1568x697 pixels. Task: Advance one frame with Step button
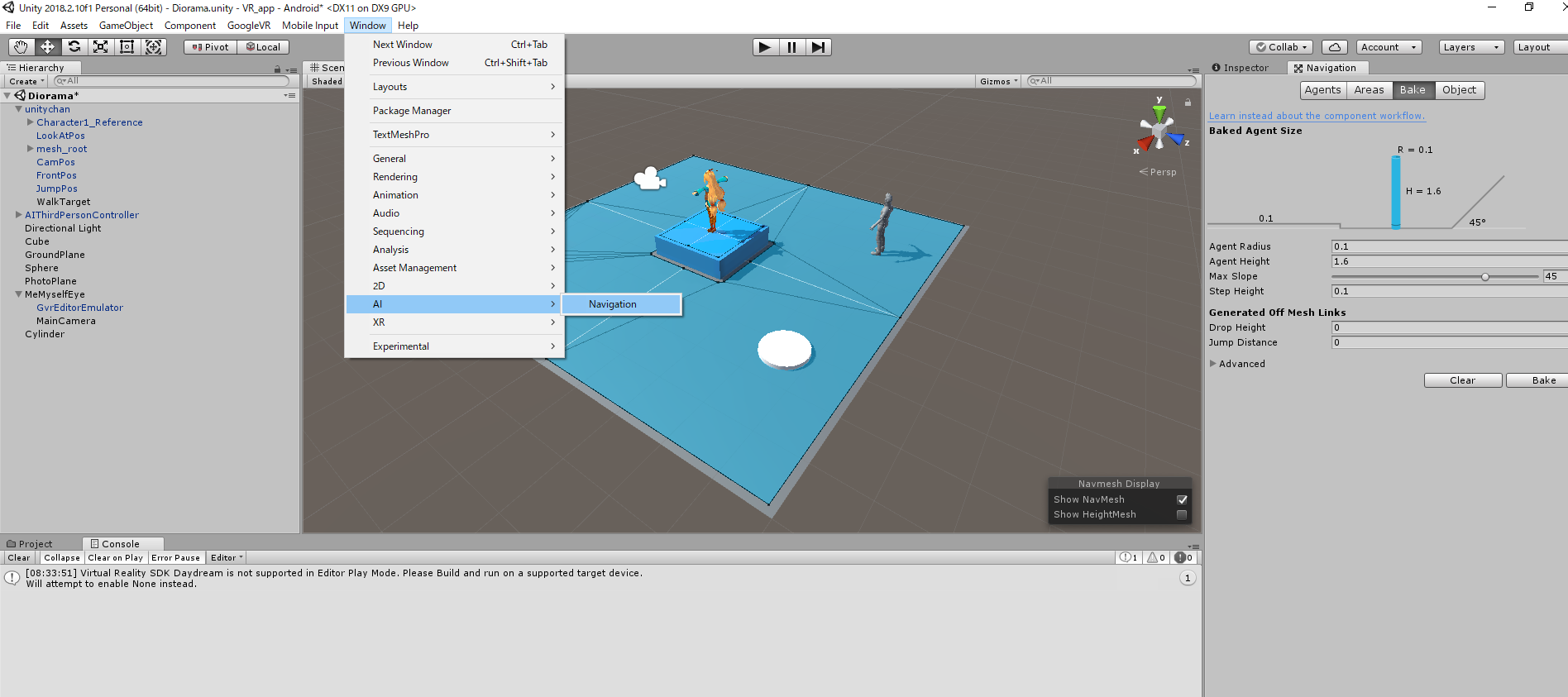point(818,47)
